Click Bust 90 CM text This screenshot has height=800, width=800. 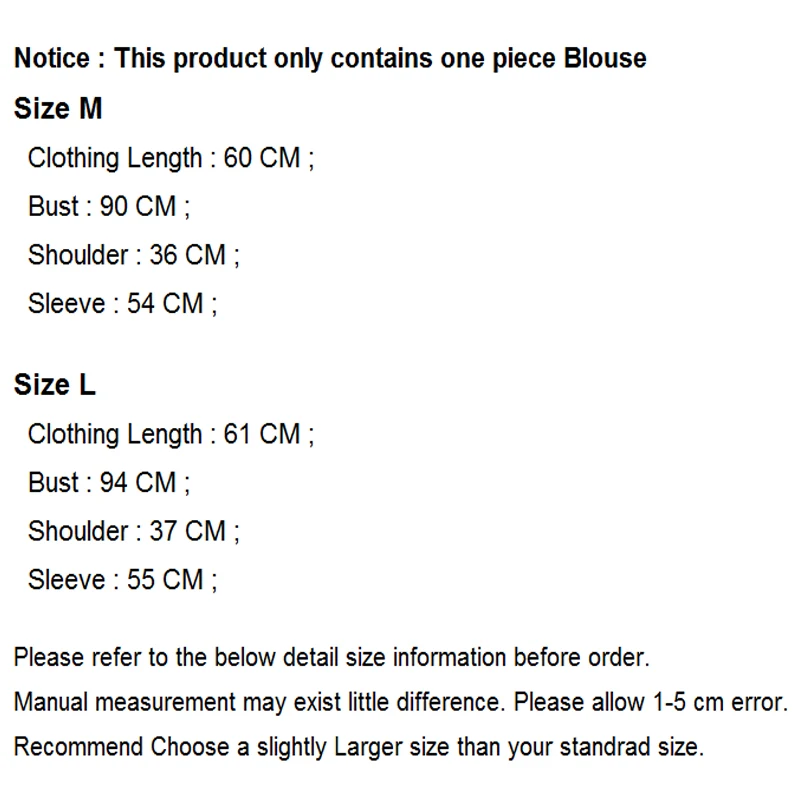pyautogui.click(x=108, y=206)
